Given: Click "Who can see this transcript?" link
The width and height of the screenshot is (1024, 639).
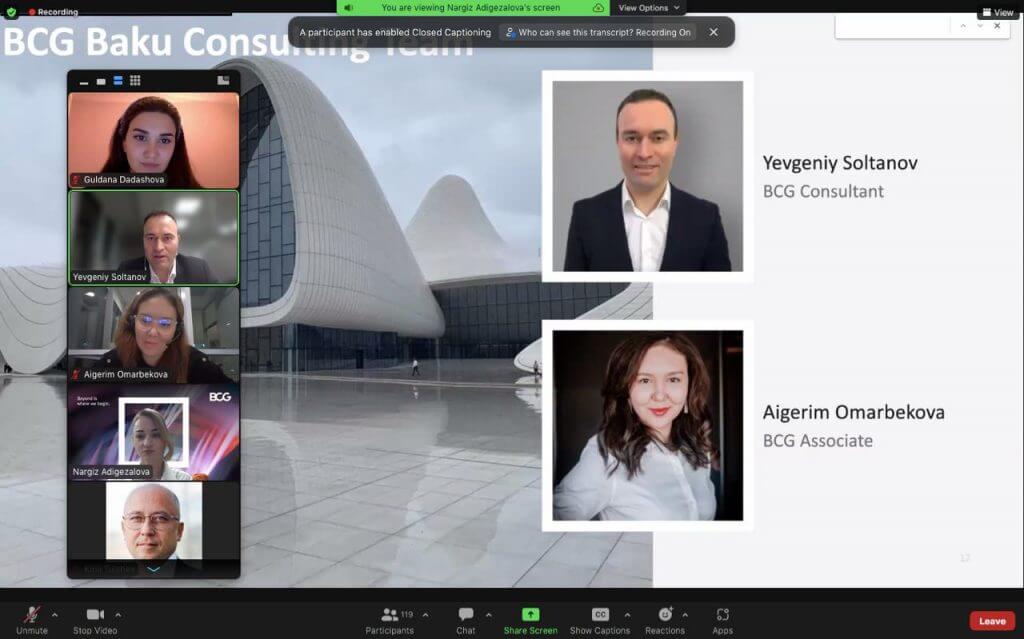Looking at the screenshot, I should tap(597, 32).
